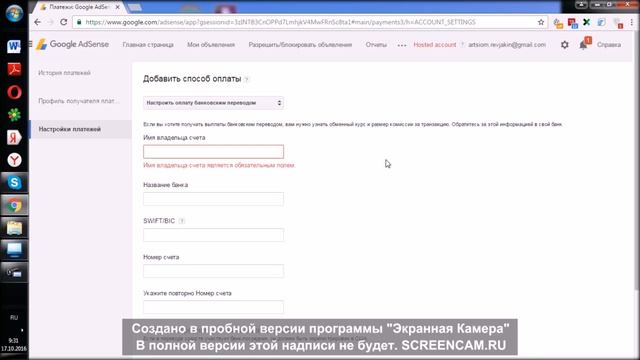Reload the page with the refresh icon
The image size is (640, 360).
tap(64, 22)
